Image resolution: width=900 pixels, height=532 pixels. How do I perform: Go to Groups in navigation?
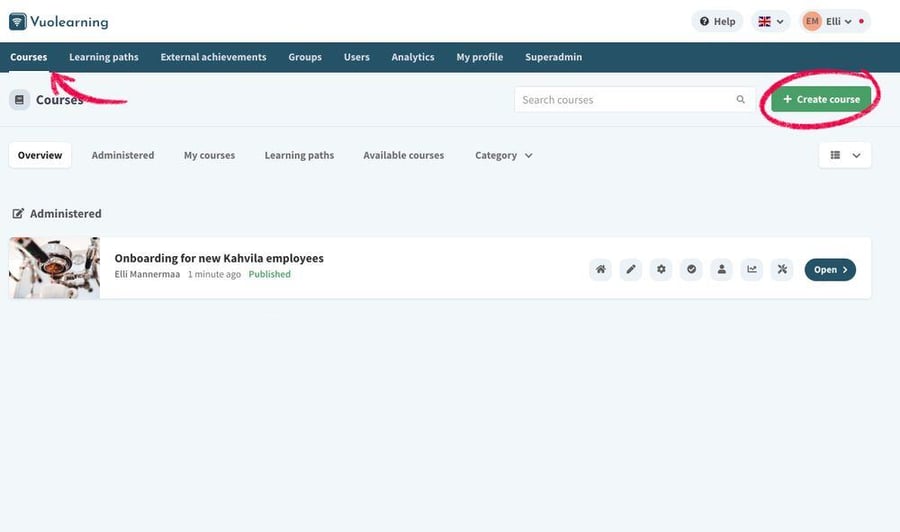pyautogui.click(x=305, y=57)
